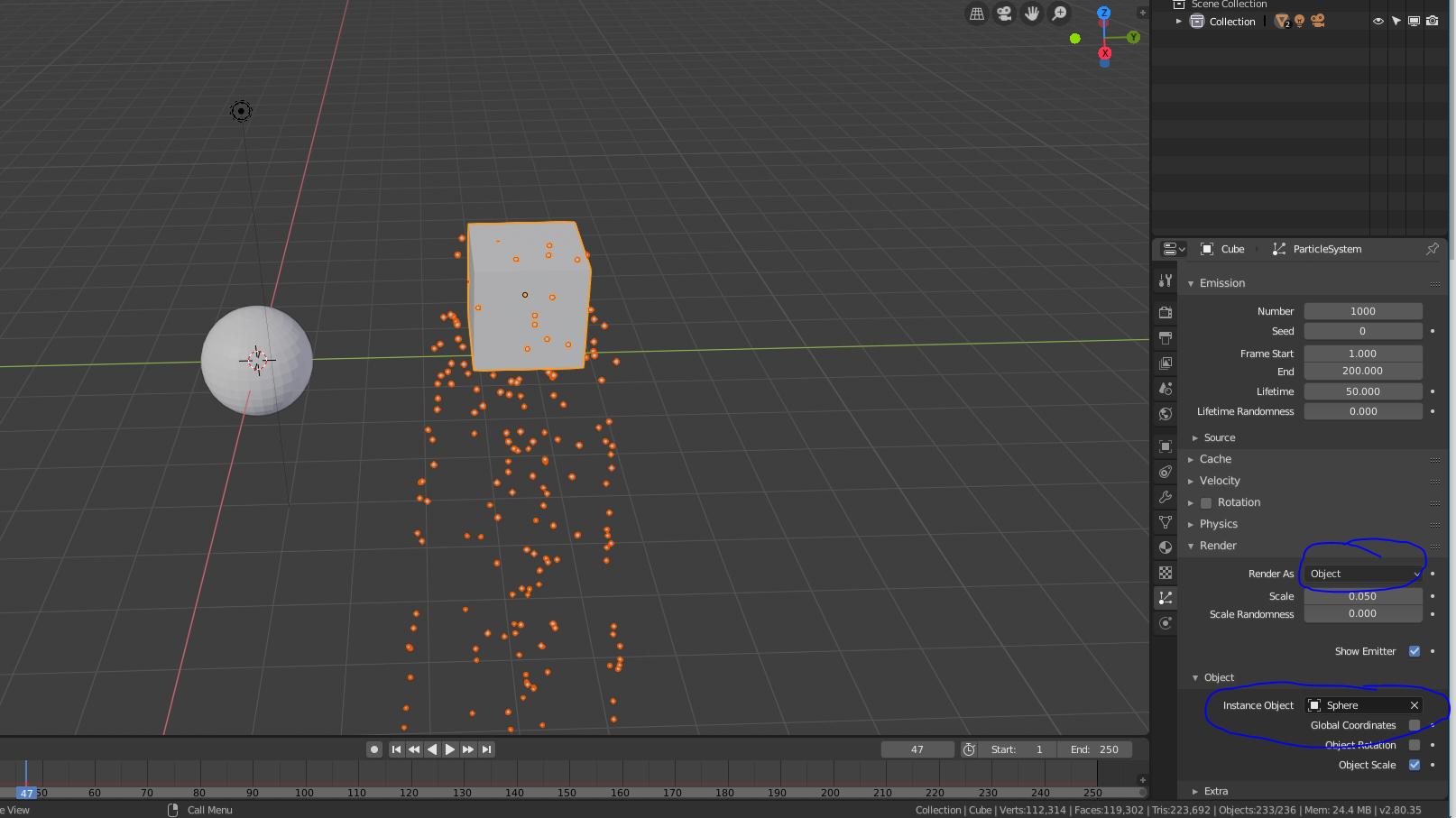Image resolution: width=1456 pixels, height=818 pixels.
Task: Uncheck the Object Scale checkbox
Action: pos(1415,765)
